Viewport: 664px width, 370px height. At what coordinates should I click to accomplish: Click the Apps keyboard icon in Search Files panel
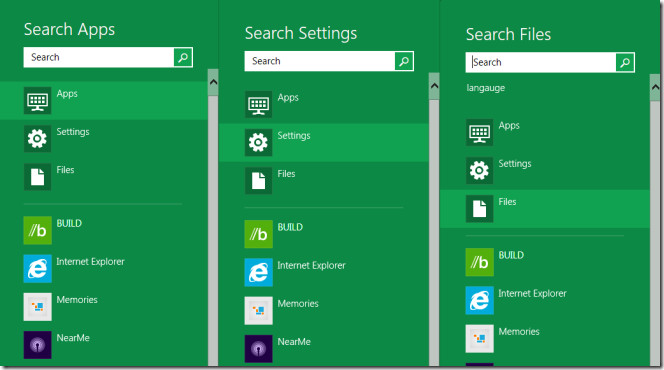tap(479, 132)
